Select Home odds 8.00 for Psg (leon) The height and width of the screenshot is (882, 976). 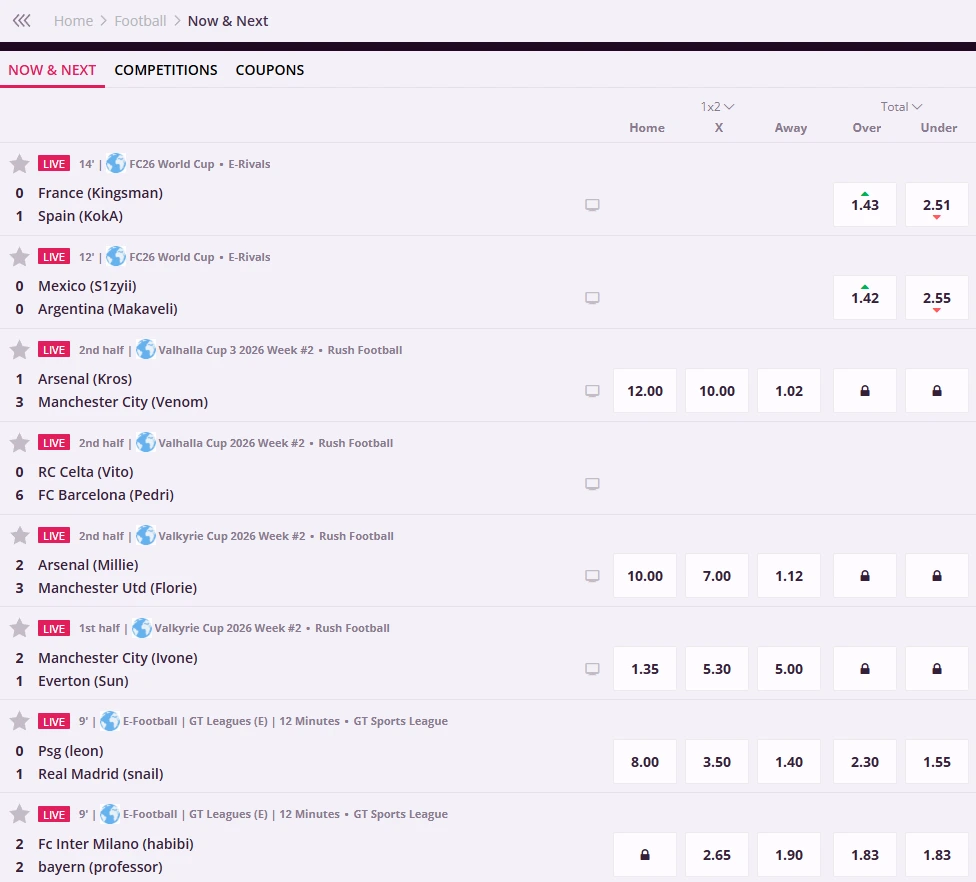[645, 762]
